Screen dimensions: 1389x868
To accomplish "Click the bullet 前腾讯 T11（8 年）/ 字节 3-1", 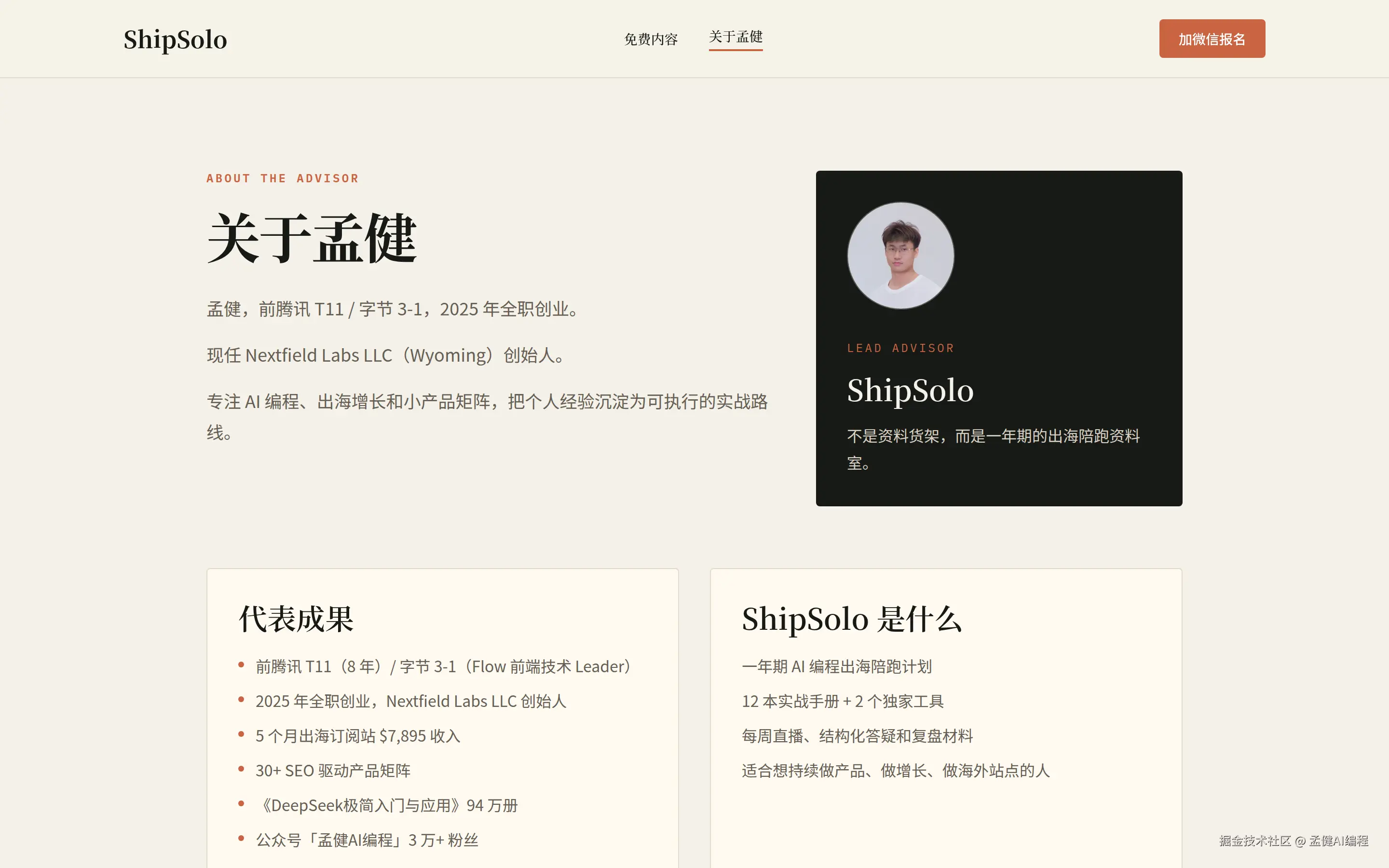I will click(x=443, y=666).
